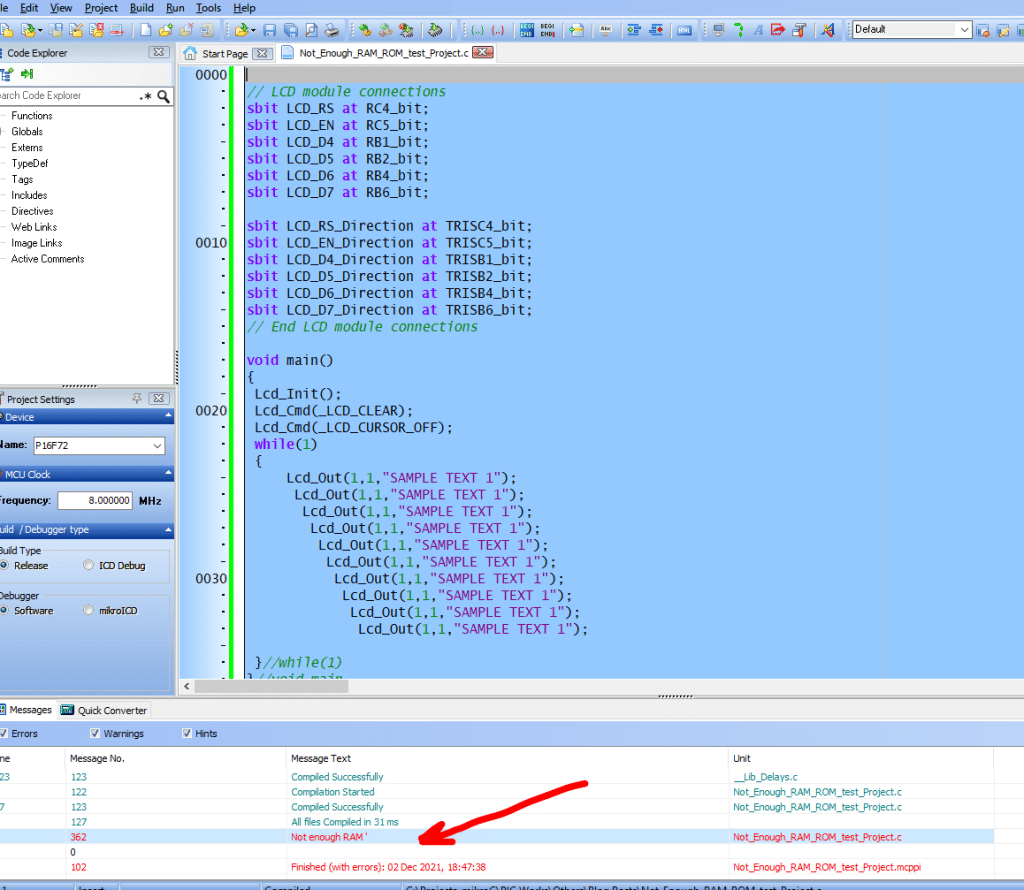Open the Project menu
Screen dimensions: 1024x890
click(101, 8)
